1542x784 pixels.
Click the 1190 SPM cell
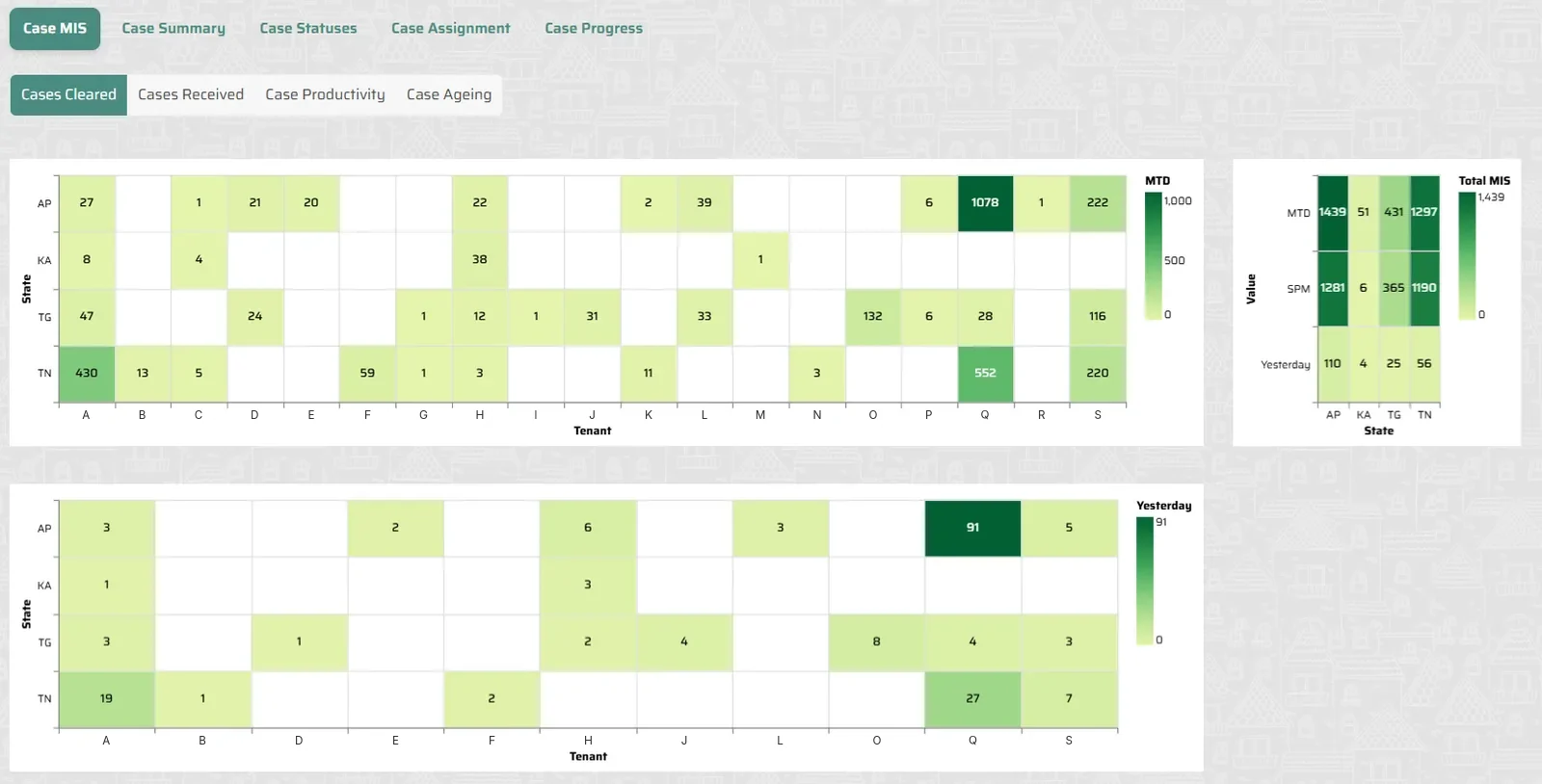(1424, 288)
